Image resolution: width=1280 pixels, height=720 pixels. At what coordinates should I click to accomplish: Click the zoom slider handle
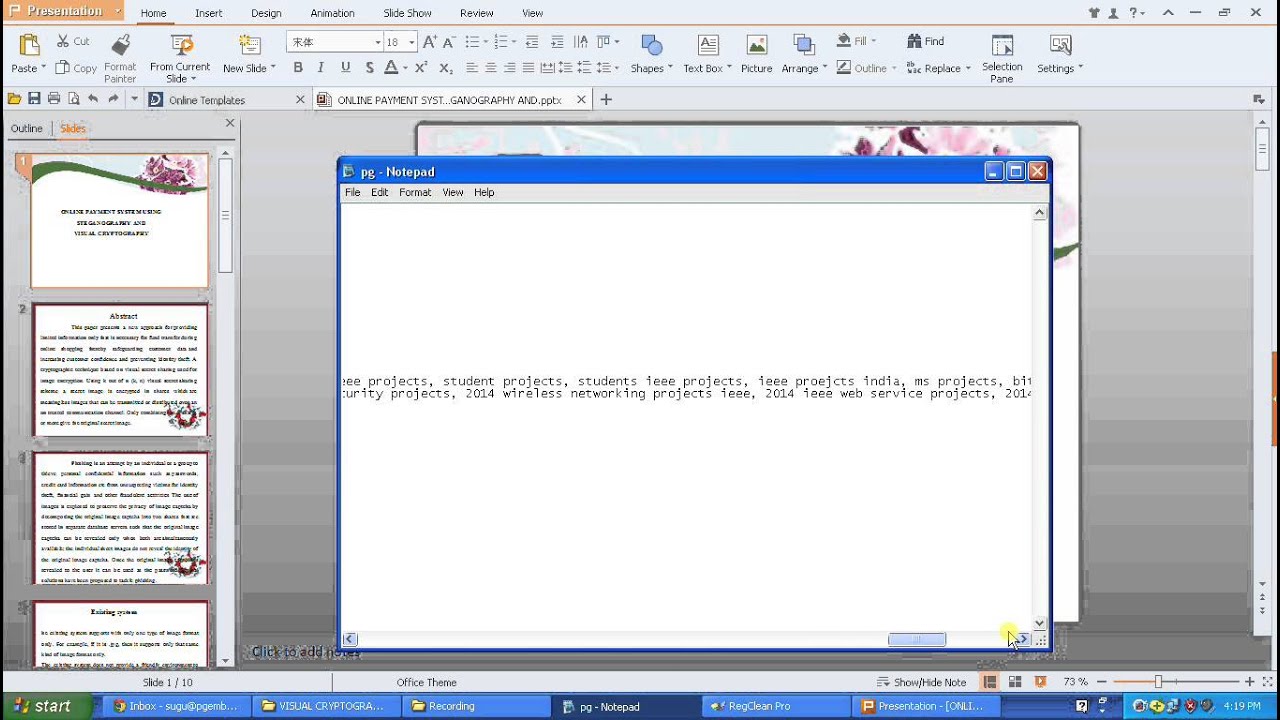click(x=1158, y=681)
